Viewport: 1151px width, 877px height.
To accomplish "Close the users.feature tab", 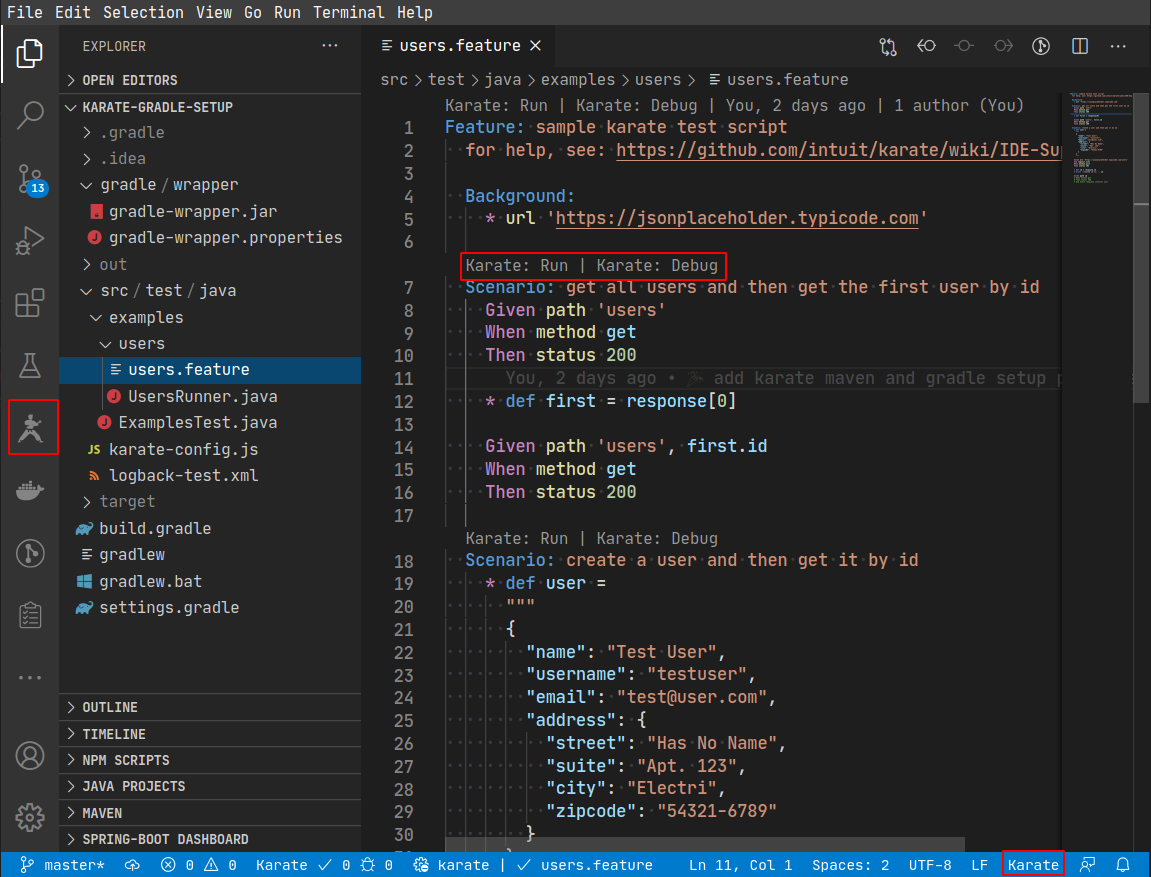I will click(x=535, y=46).
